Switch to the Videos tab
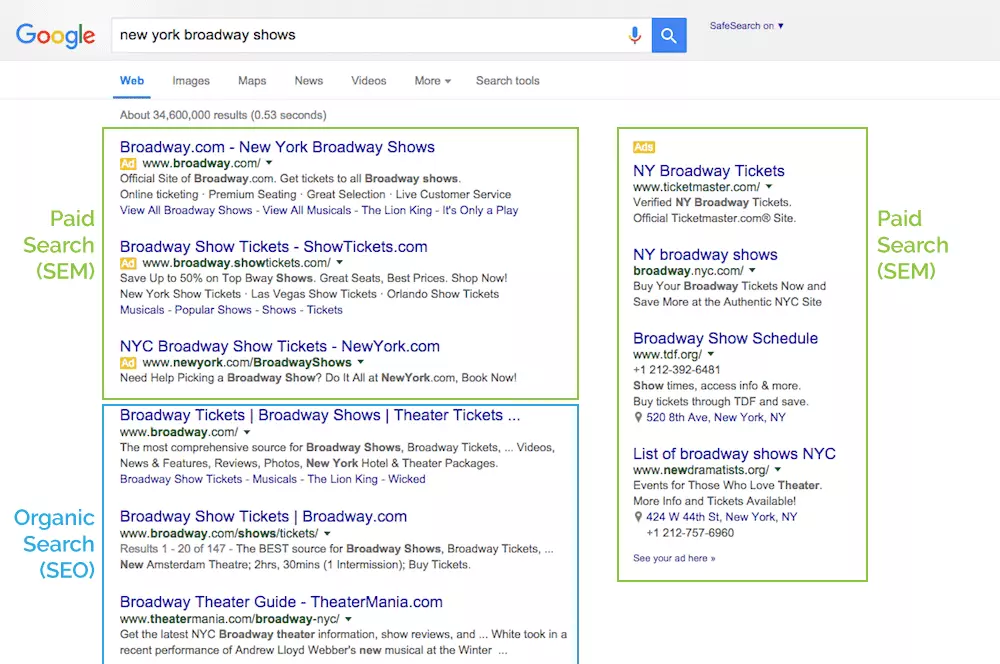Viewport: 1000px width, 664px height. coord(369,81)
